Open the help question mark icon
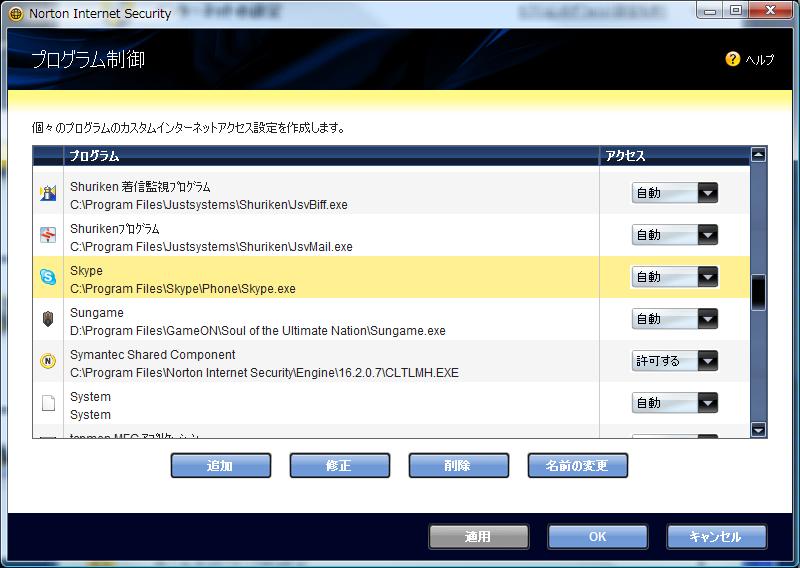This screenshot has height=568, width=800. [x=732, y=59]
